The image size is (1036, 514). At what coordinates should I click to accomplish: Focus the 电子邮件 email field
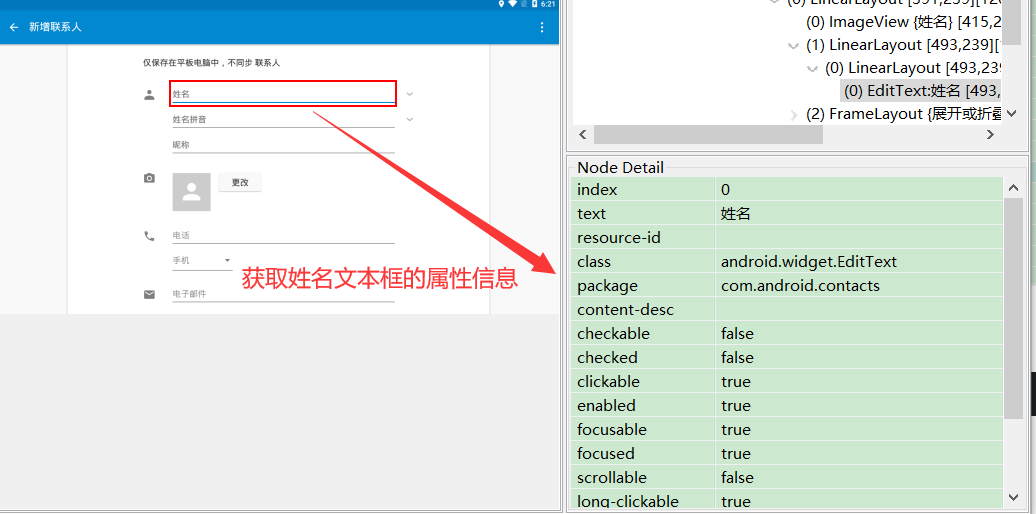[283, 294]
